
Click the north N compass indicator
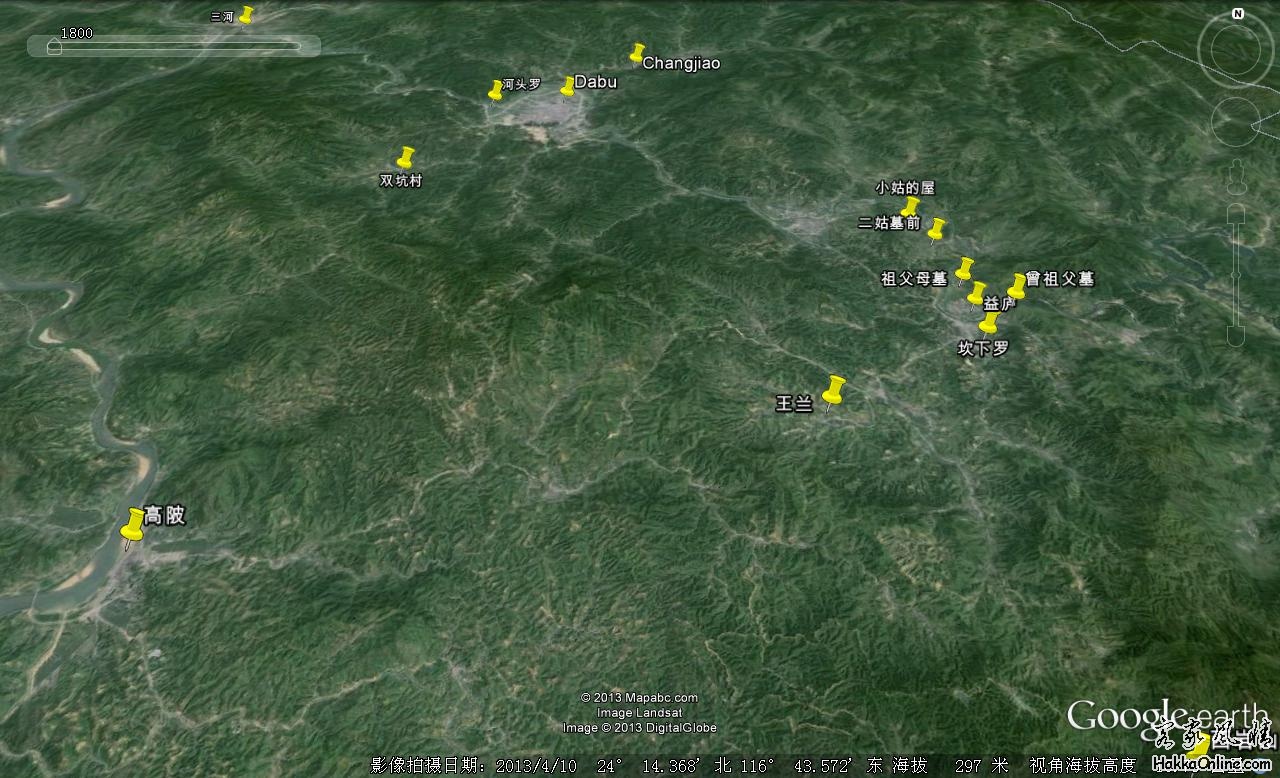tap(1238, 14)
